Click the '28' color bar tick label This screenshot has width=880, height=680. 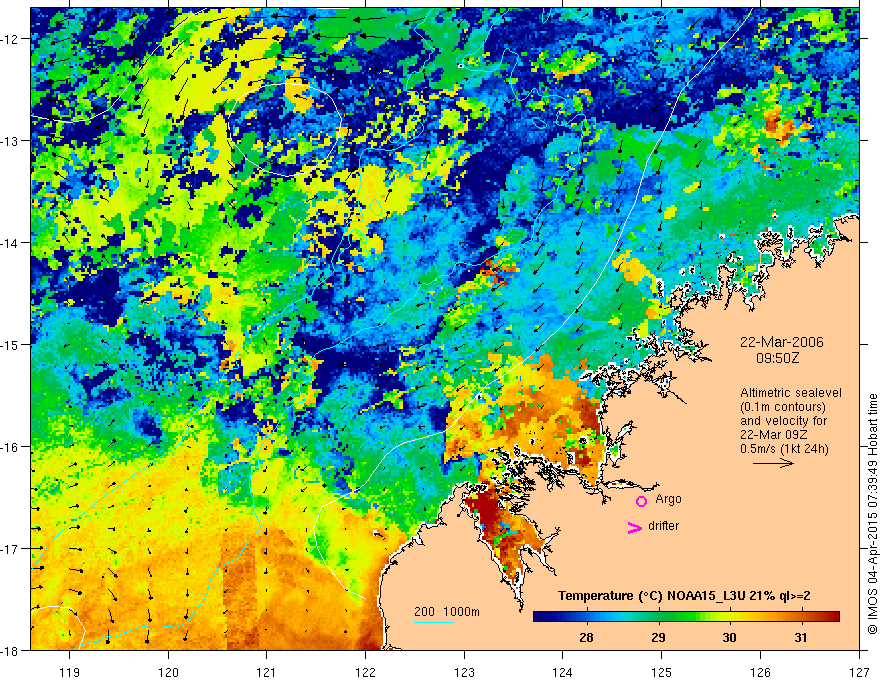[586, 637]
